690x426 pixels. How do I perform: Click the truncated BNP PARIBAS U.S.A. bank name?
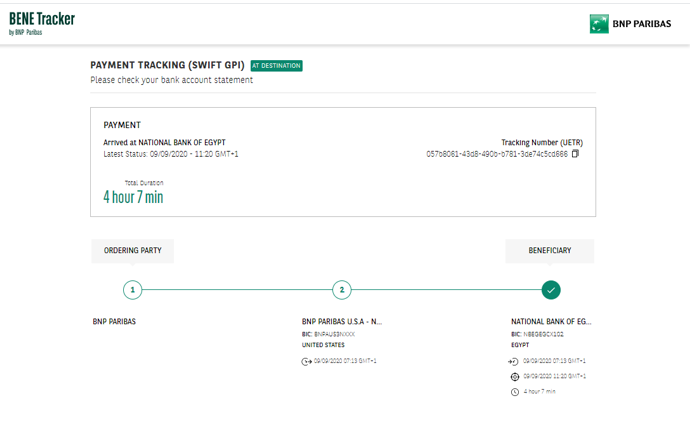[342, 322]
